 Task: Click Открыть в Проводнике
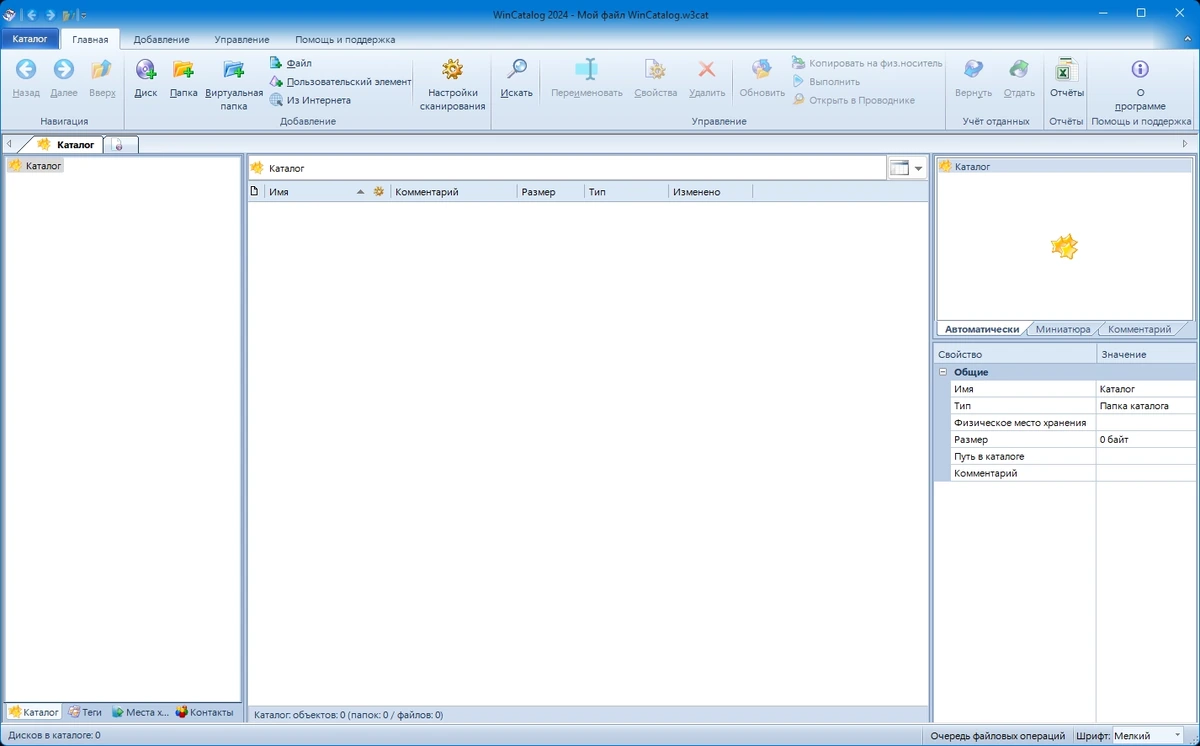tap(853, 100)
